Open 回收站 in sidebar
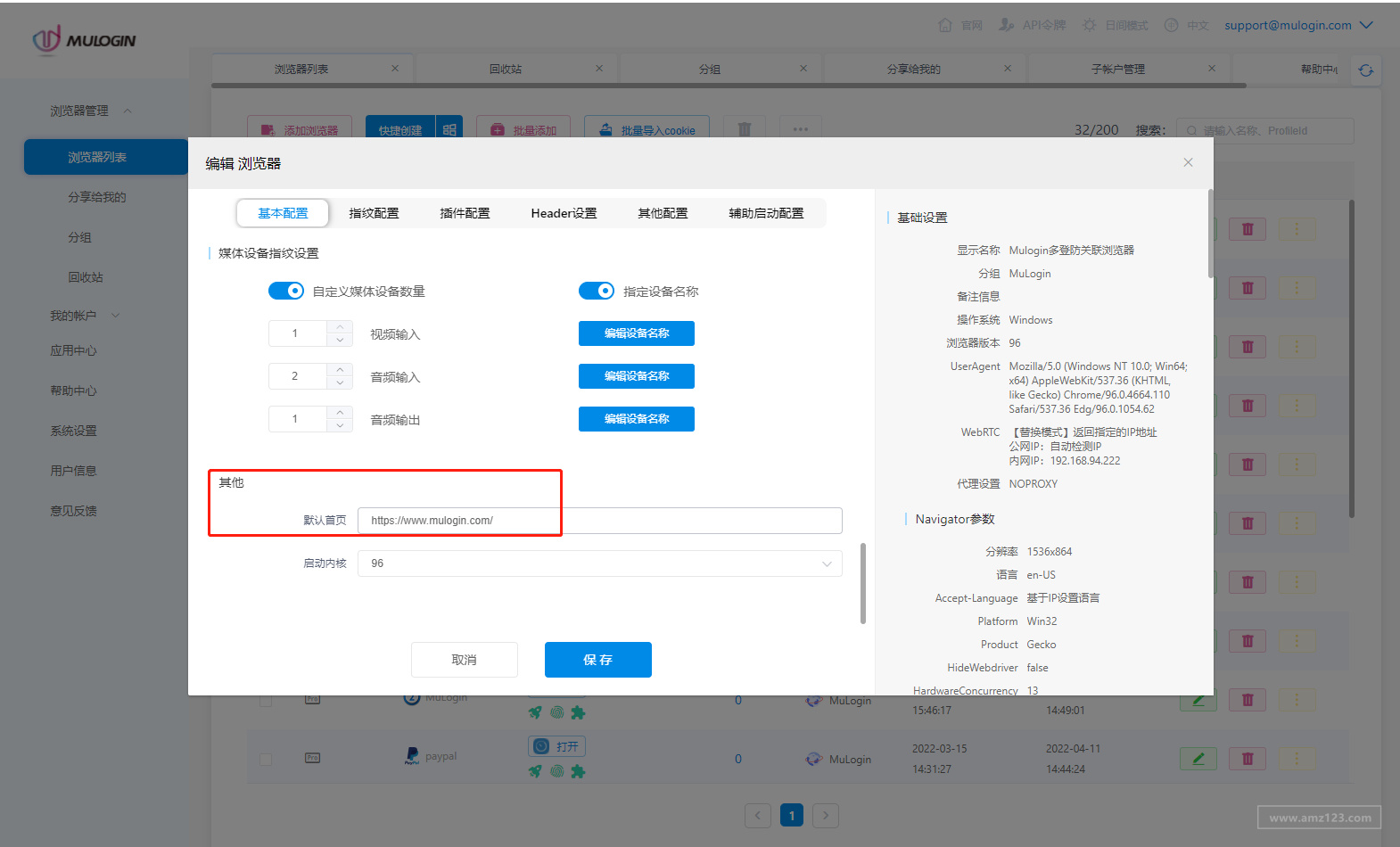 click(x=86, y=277)
